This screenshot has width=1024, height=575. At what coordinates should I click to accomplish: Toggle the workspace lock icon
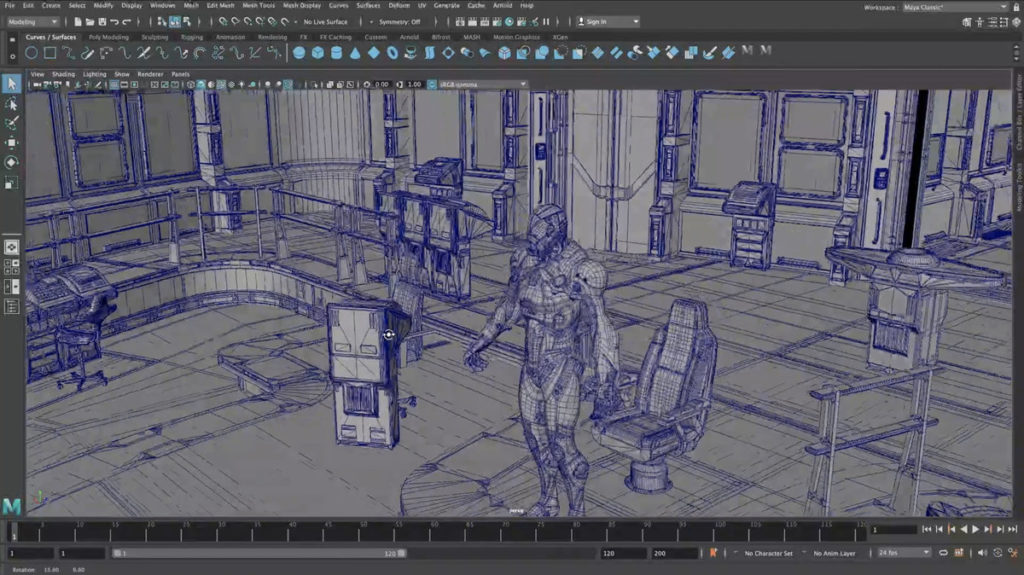click(1016, 7)
